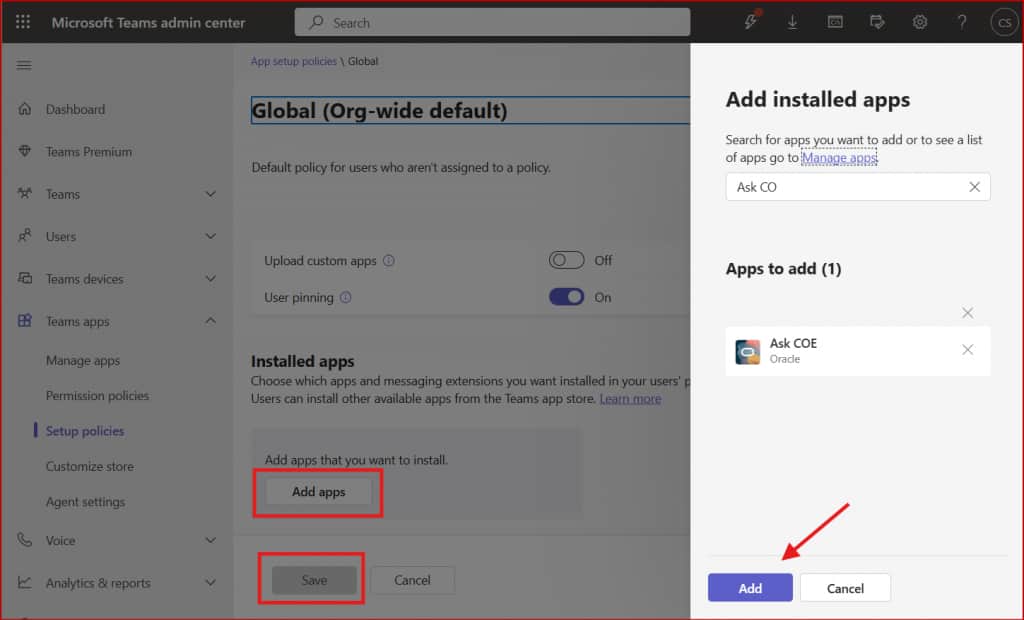Go to Dashboard in sidebar
Image resolution: width=1024 pixels, height=620 pixels.
75,109
